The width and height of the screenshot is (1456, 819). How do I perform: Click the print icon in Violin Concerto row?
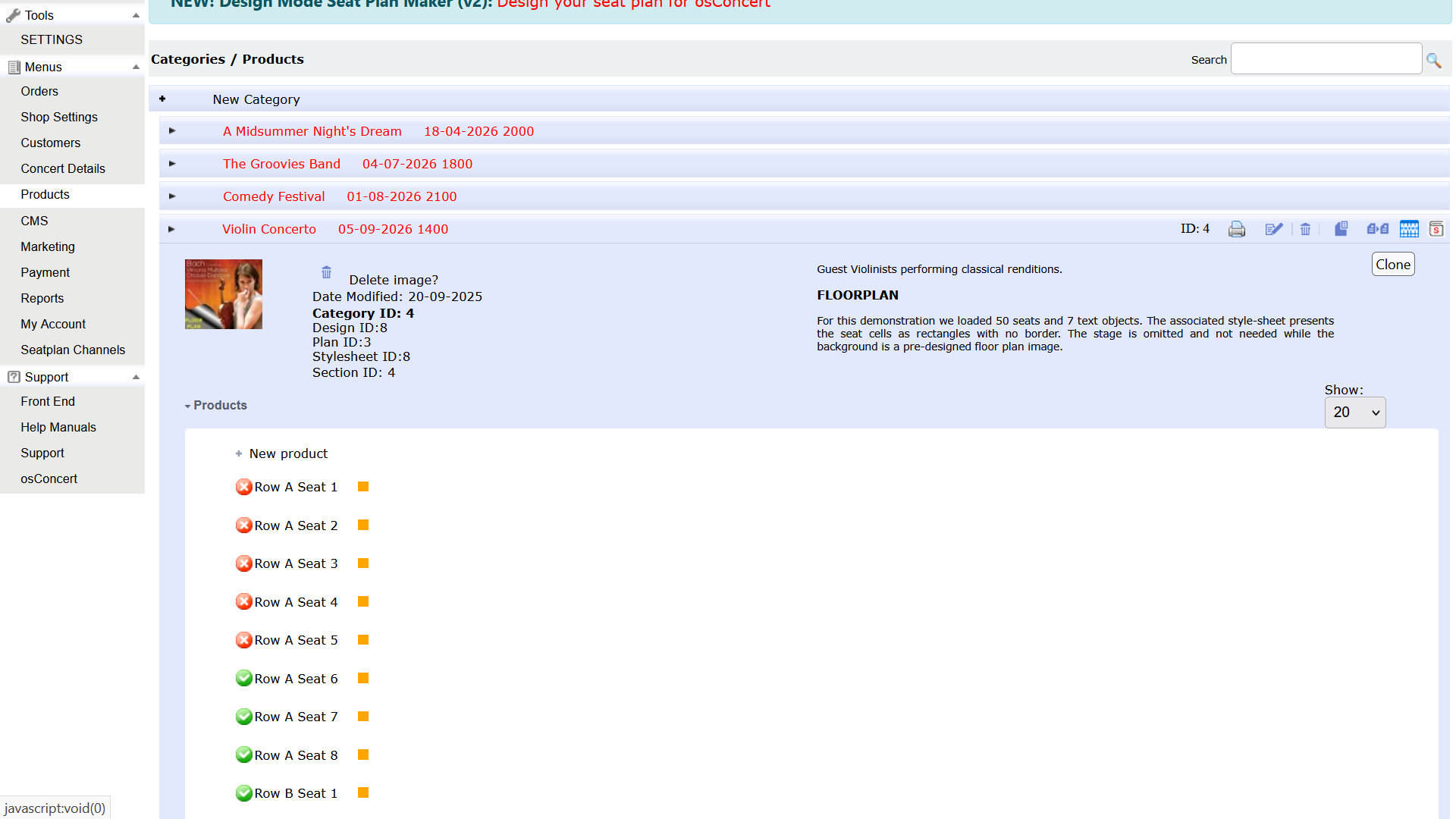[x=1236, y=229]
